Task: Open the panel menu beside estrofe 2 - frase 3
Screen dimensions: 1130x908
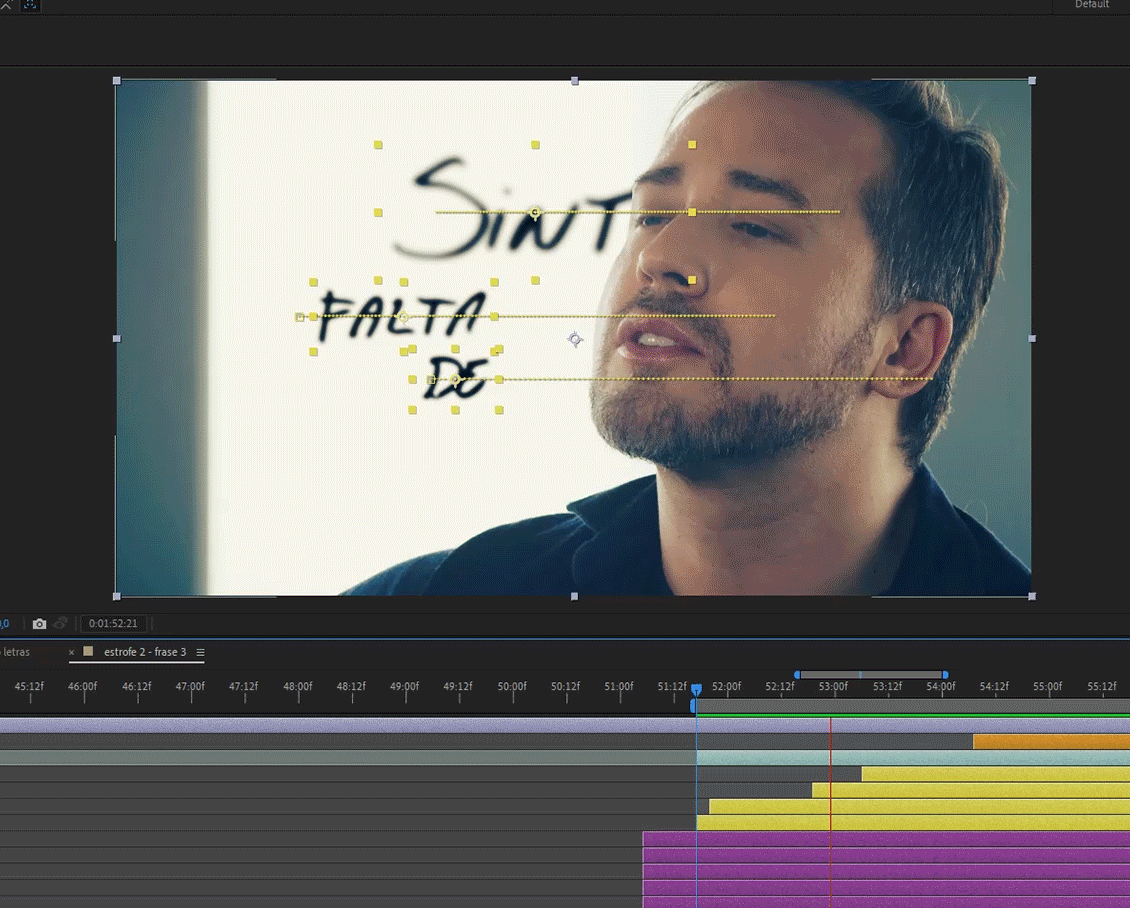Action: (x=200, y=652)
